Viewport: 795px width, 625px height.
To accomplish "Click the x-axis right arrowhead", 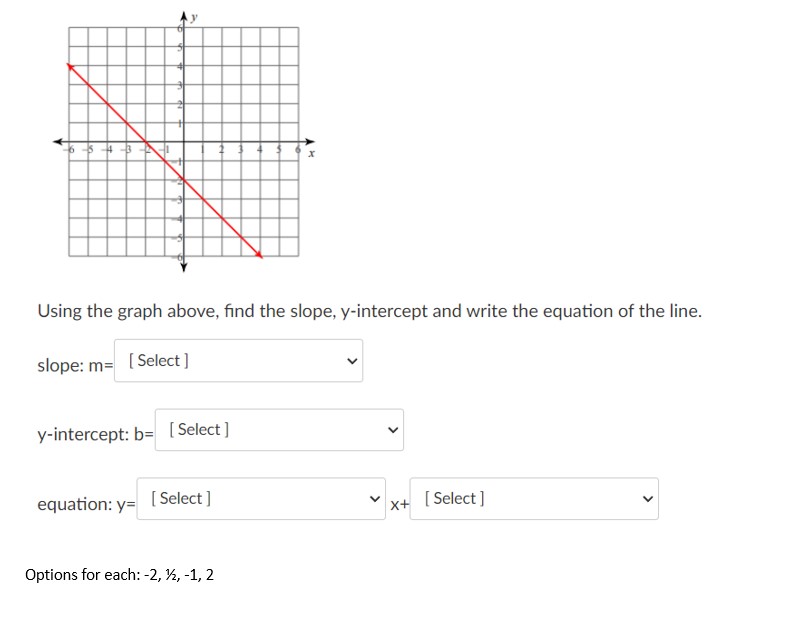I will pyautogui.click(x=310, y=141).
